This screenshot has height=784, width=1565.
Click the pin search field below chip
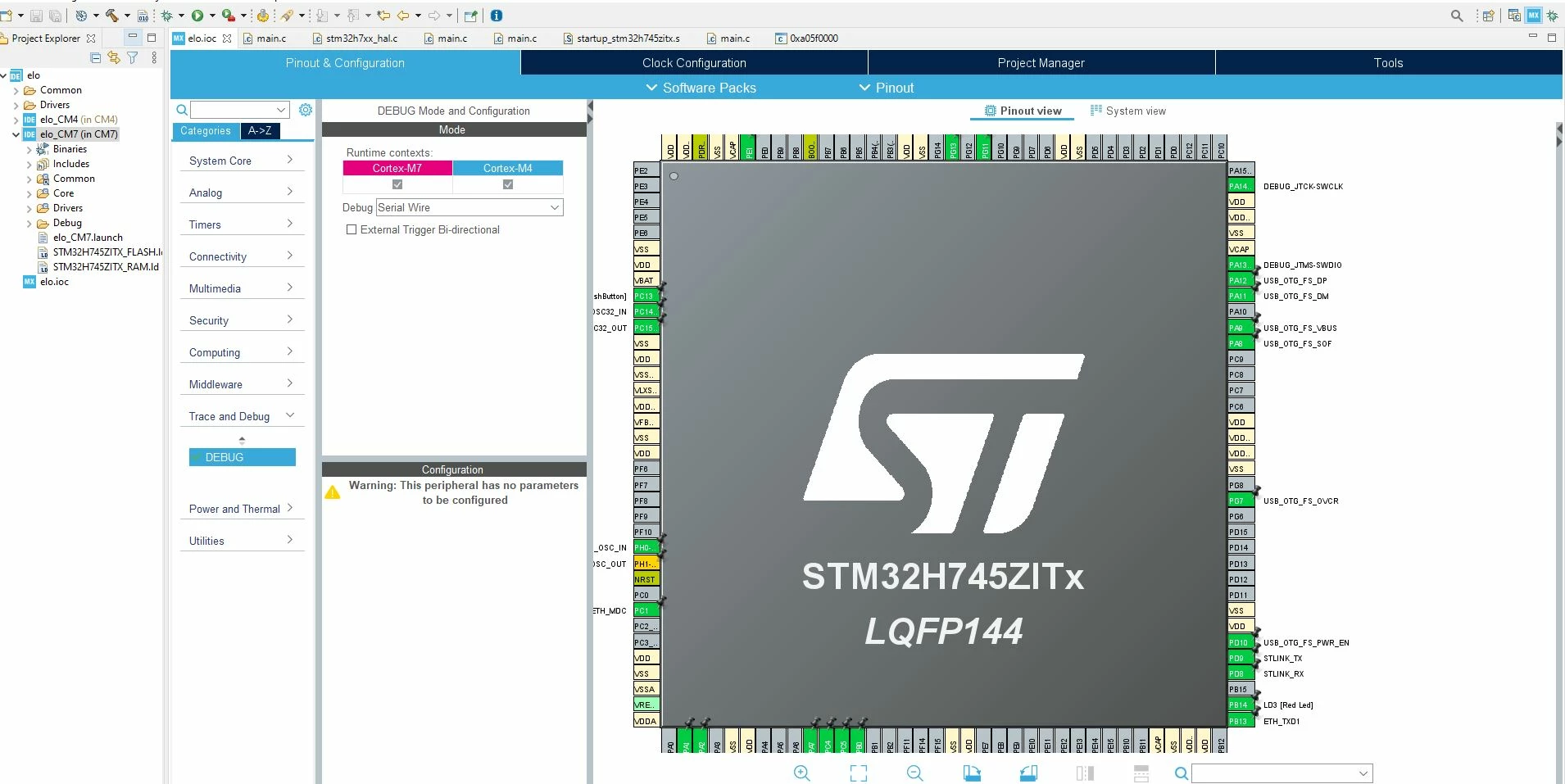(1282, 773)
